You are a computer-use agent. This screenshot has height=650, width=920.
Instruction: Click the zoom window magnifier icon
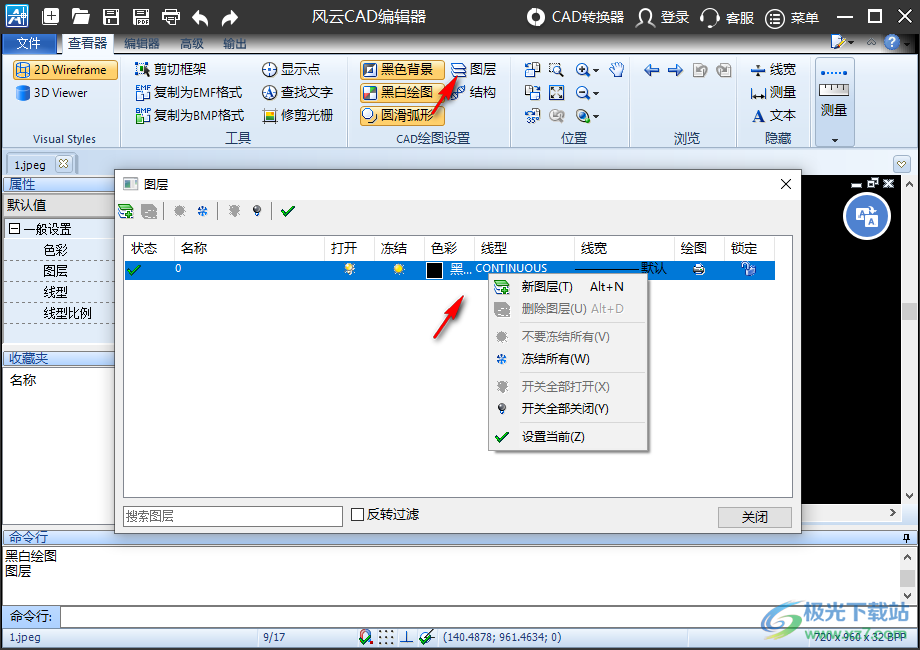coord(556,70)
